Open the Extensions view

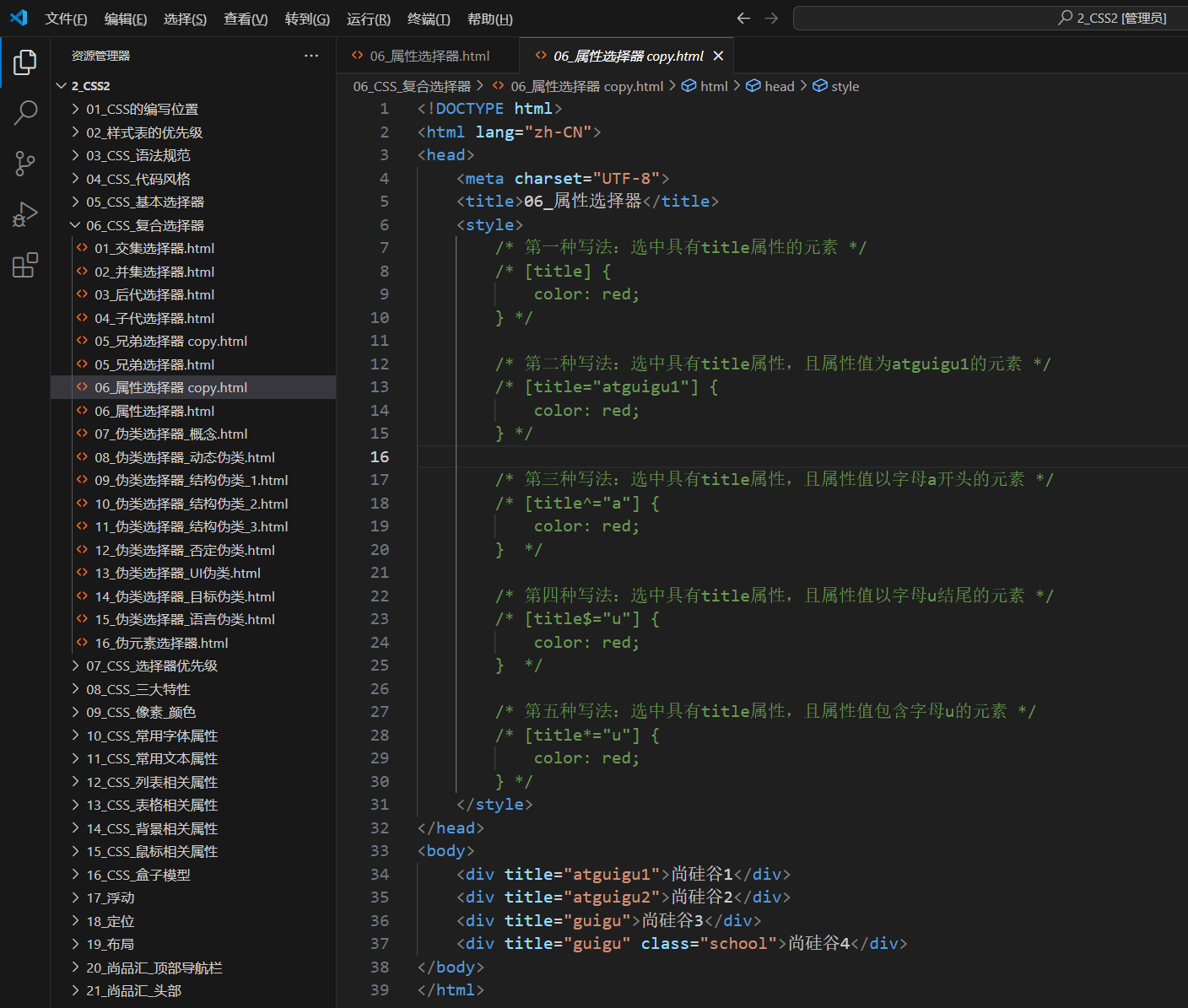[25, 265]
